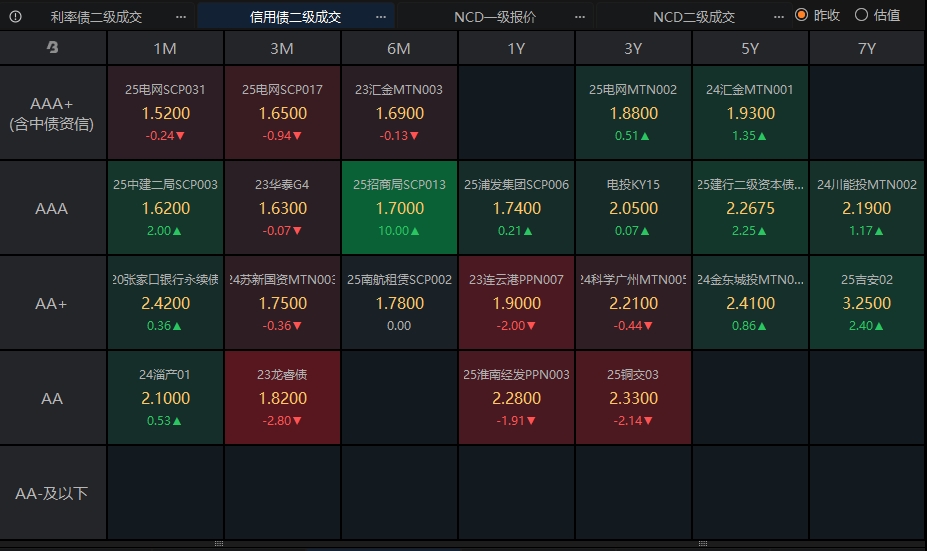Click the info icon beside 利率债二级成交
927x551 pixels.
click(15, 17)
